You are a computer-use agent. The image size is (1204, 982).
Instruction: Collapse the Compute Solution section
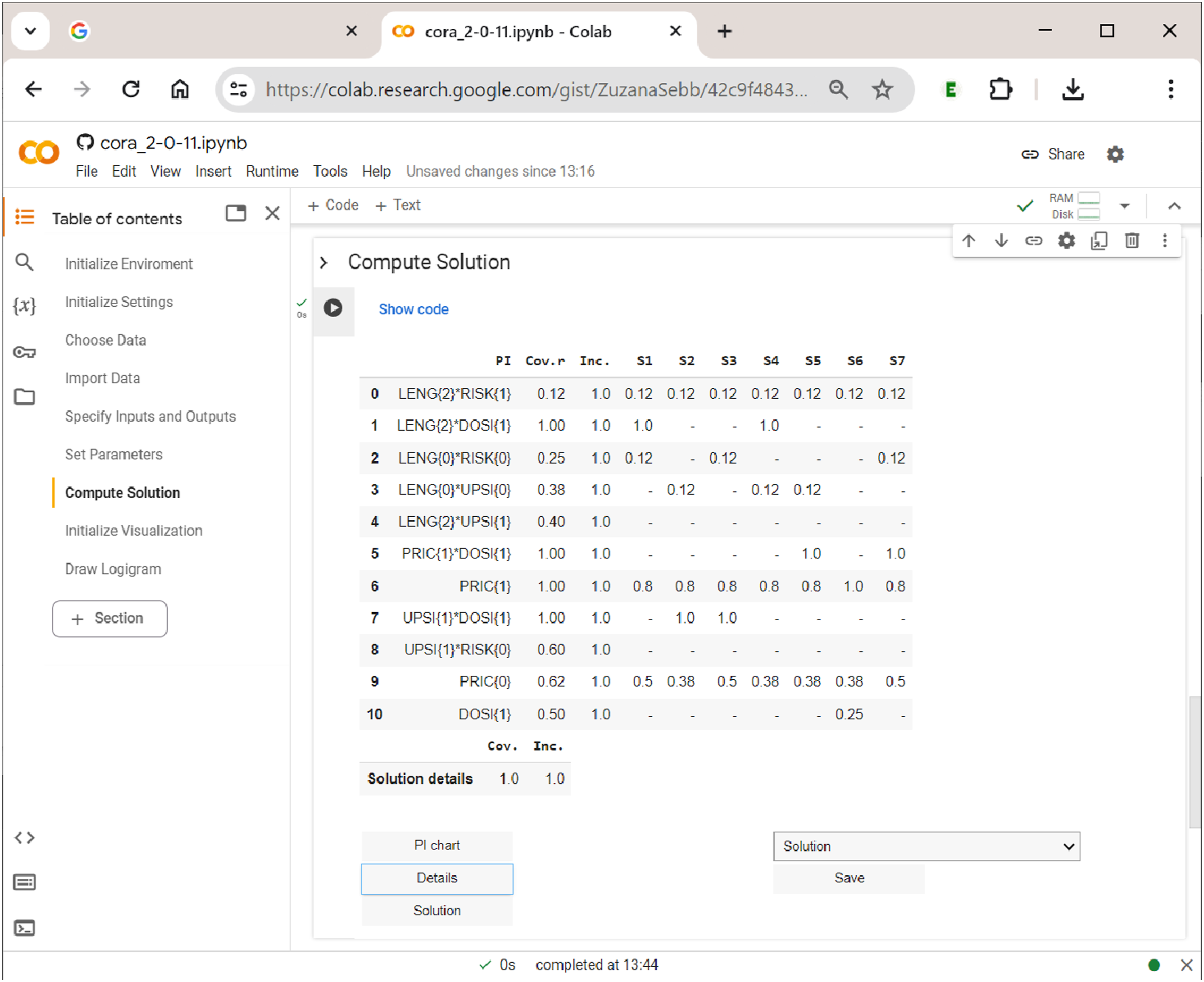click(x=323, y=263)
